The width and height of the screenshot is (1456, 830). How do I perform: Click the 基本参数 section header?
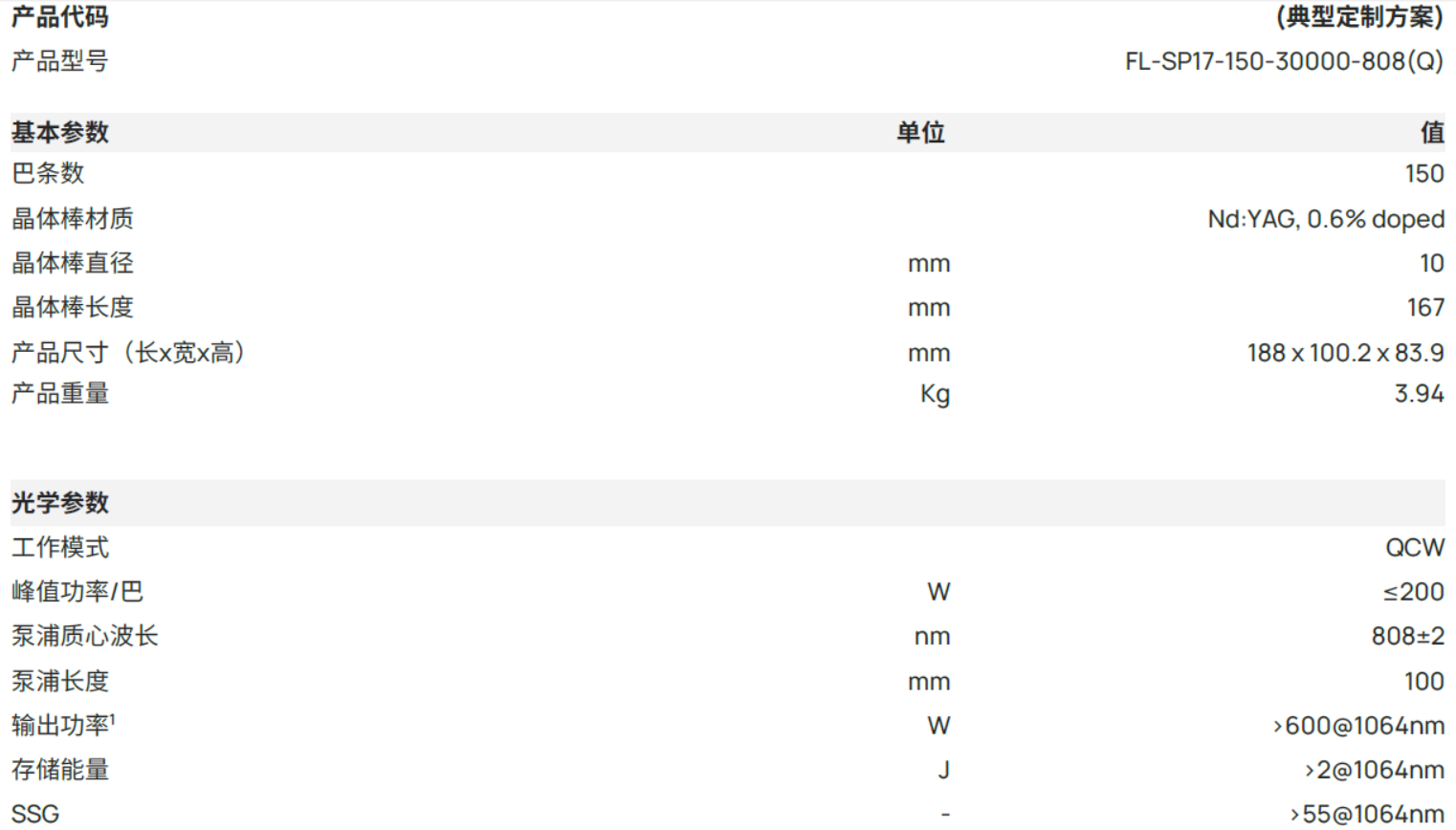[x=60, y=132]
